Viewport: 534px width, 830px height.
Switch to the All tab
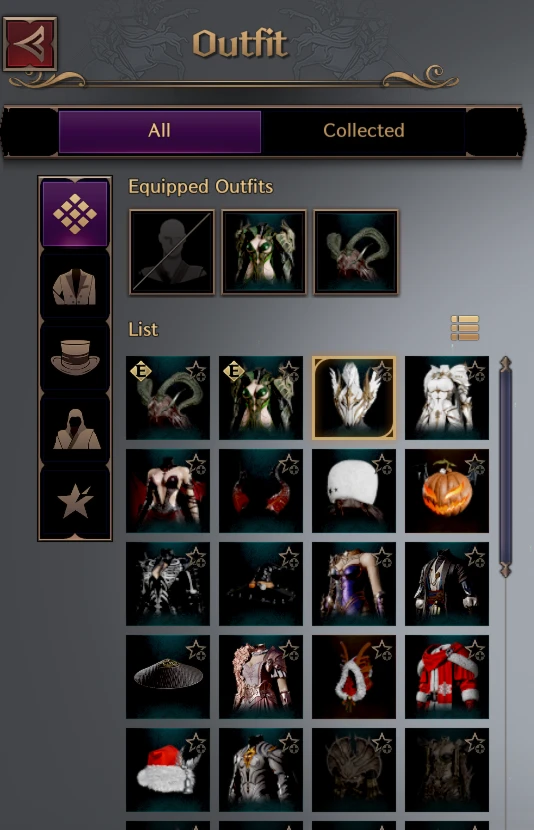click(160, 131)
